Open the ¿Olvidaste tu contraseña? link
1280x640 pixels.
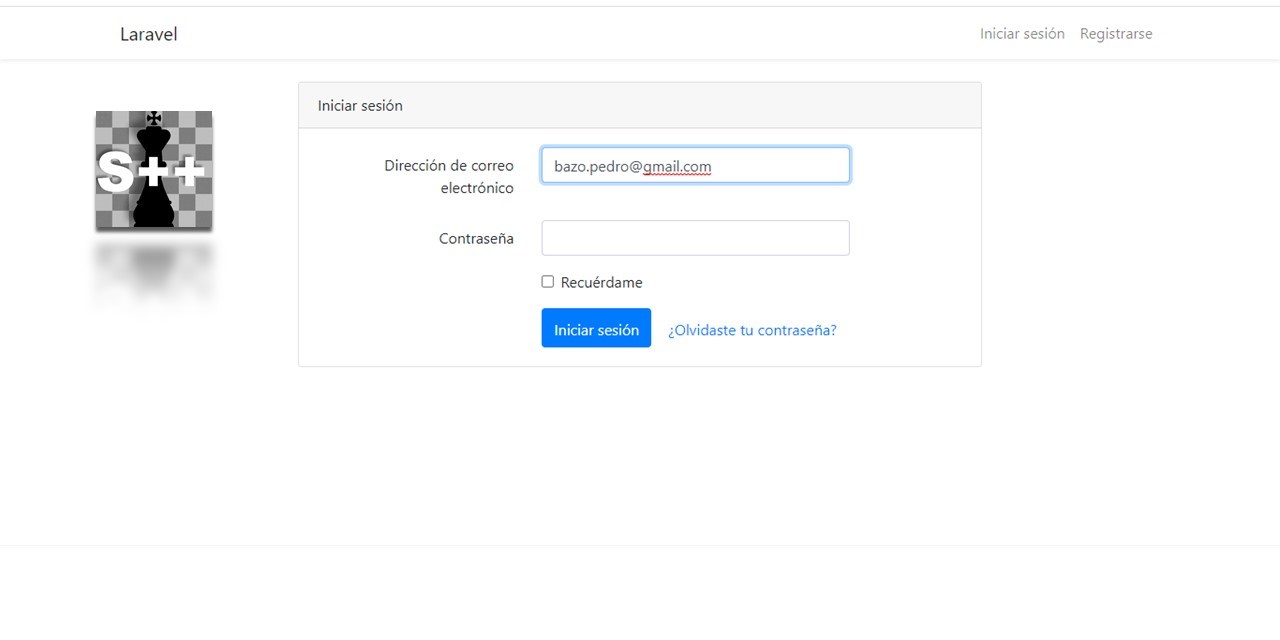tap(752, 330)
